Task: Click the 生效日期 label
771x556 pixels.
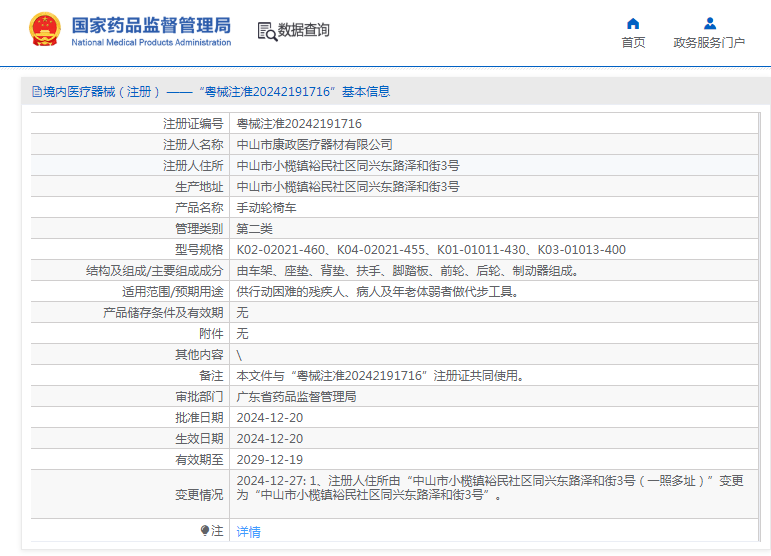Action: 199,439
